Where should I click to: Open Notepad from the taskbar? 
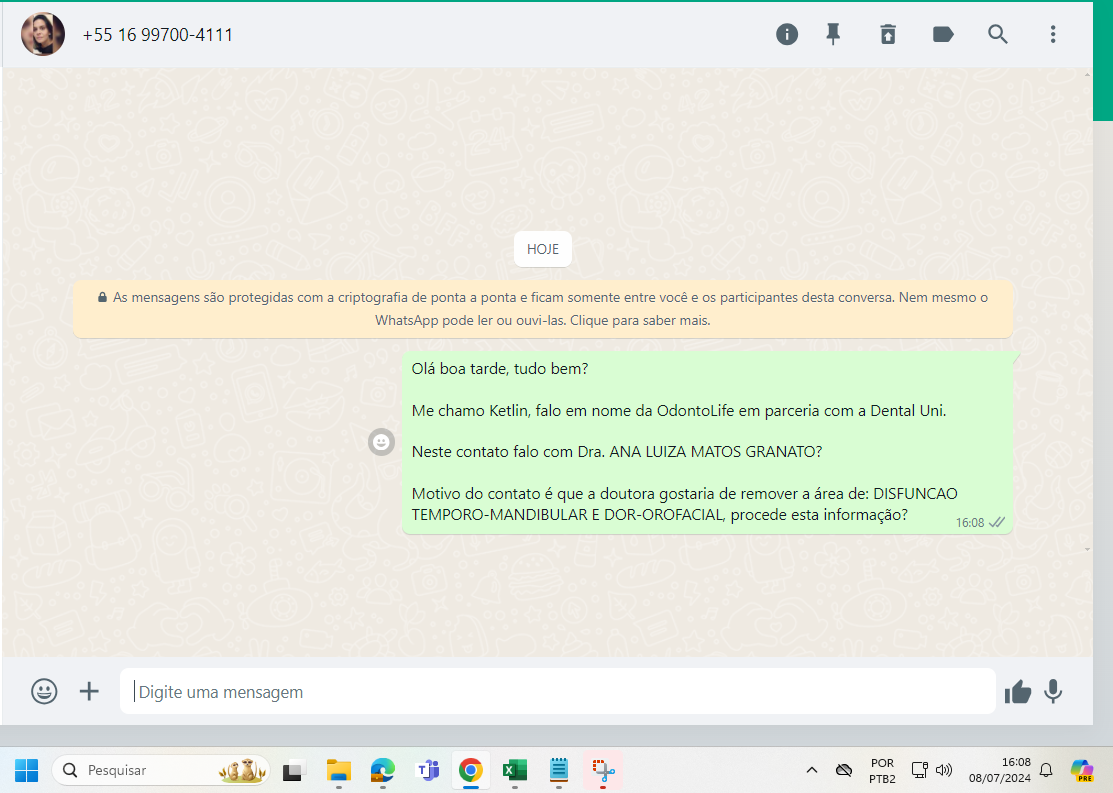559,770
